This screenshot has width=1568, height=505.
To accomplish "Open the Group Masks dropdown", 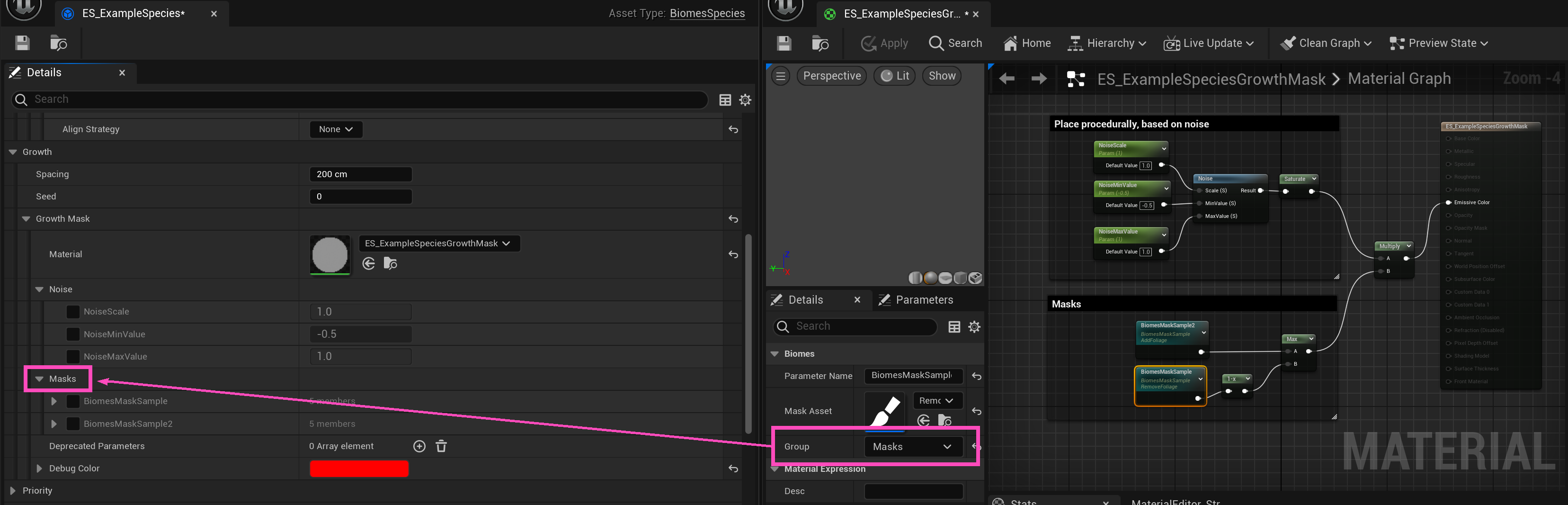I will (x=912, y=447).
